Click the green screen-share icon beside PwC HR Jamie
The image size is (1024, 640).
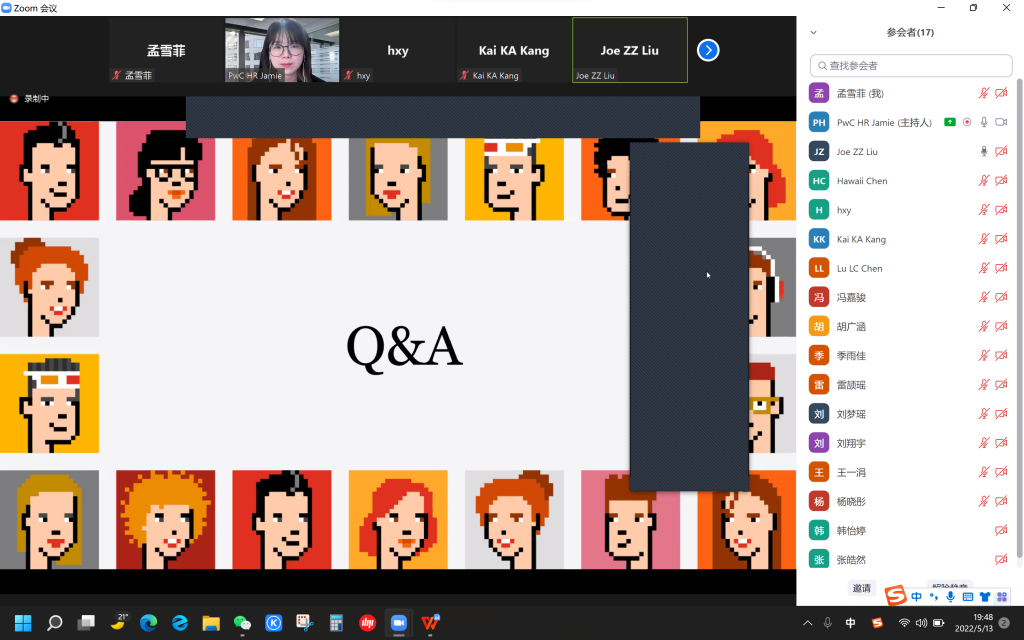coord(949,122)
